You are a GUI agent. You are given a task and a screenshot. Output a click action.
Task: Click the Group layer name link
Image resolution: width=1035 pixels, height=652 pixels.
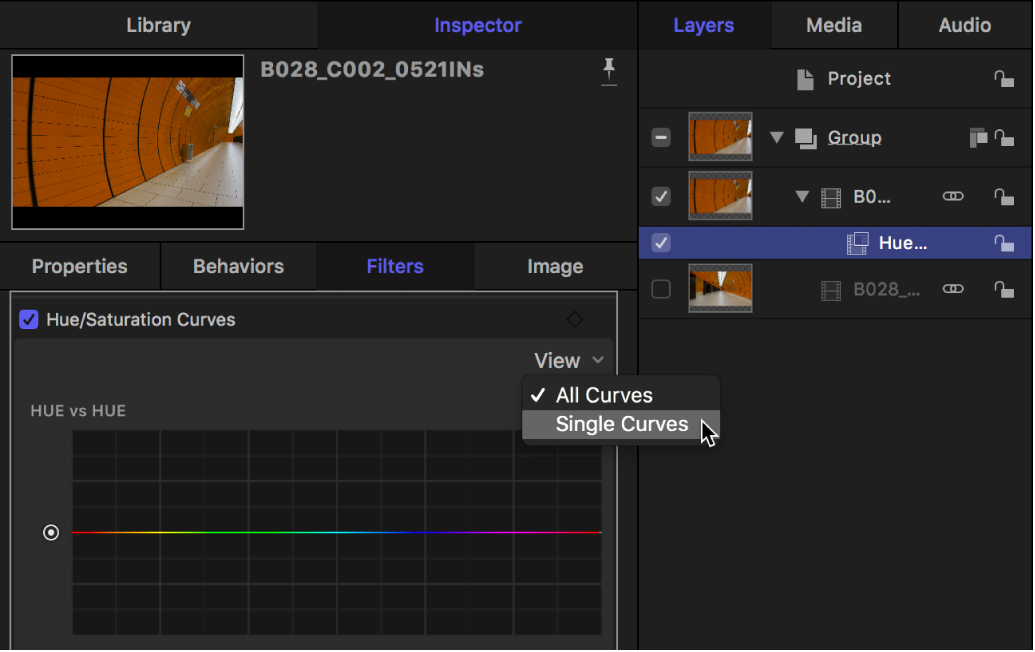(854, 137)
